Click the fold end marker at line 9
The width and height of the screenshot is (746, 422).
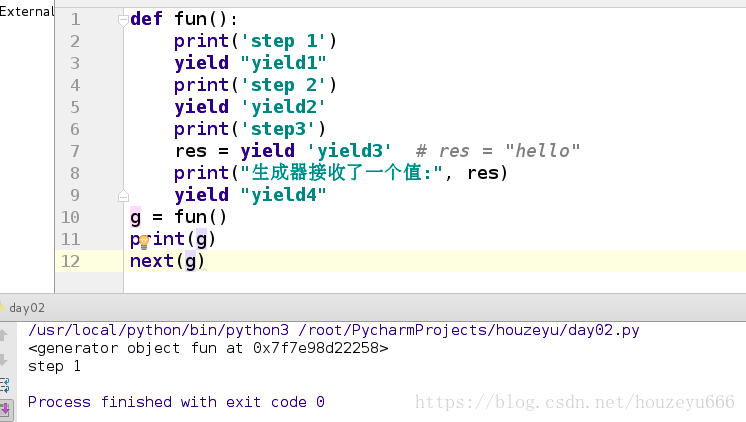123,196
